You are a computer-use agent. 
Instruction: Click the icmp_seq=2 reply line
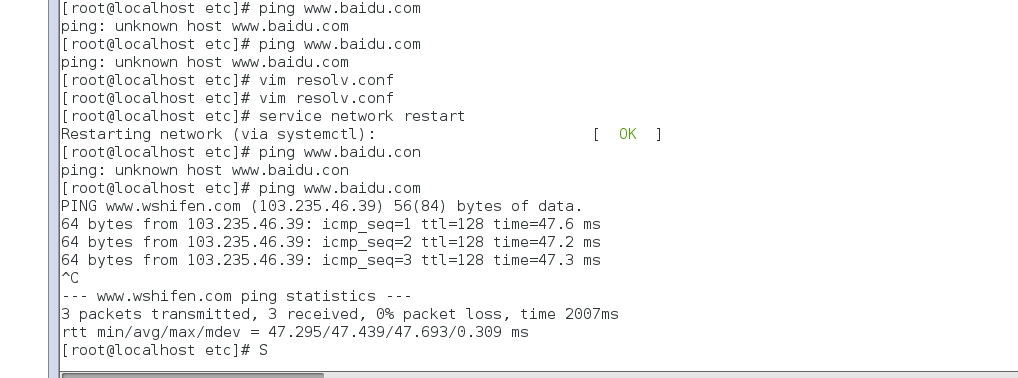330,242
